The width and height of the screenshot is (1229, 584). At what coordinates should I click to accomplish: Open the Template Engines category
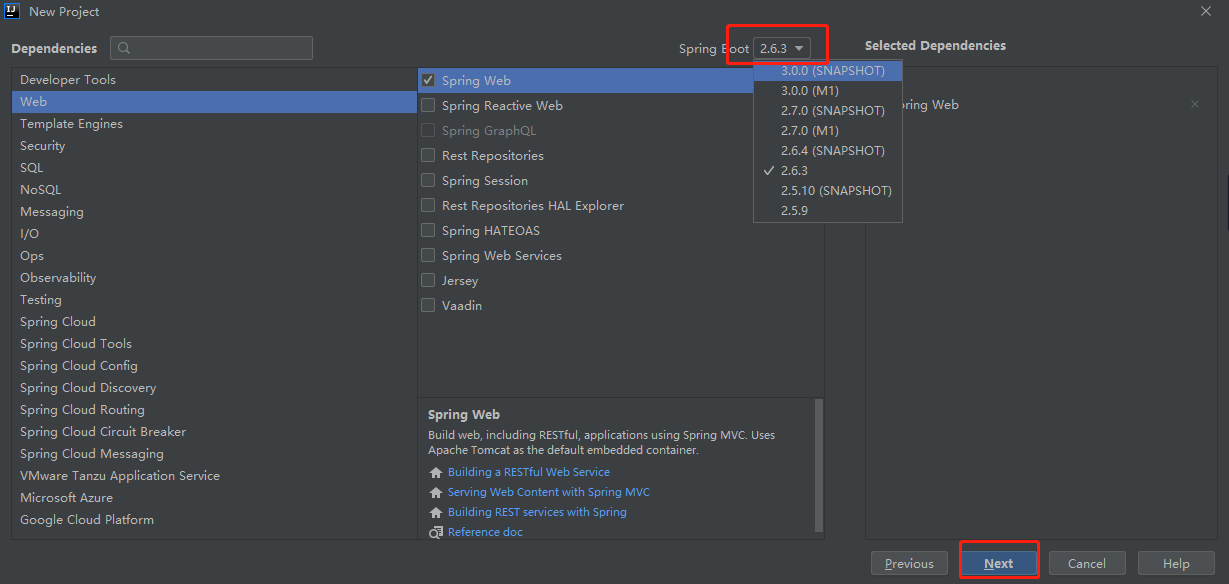click(x=214, y=124)
